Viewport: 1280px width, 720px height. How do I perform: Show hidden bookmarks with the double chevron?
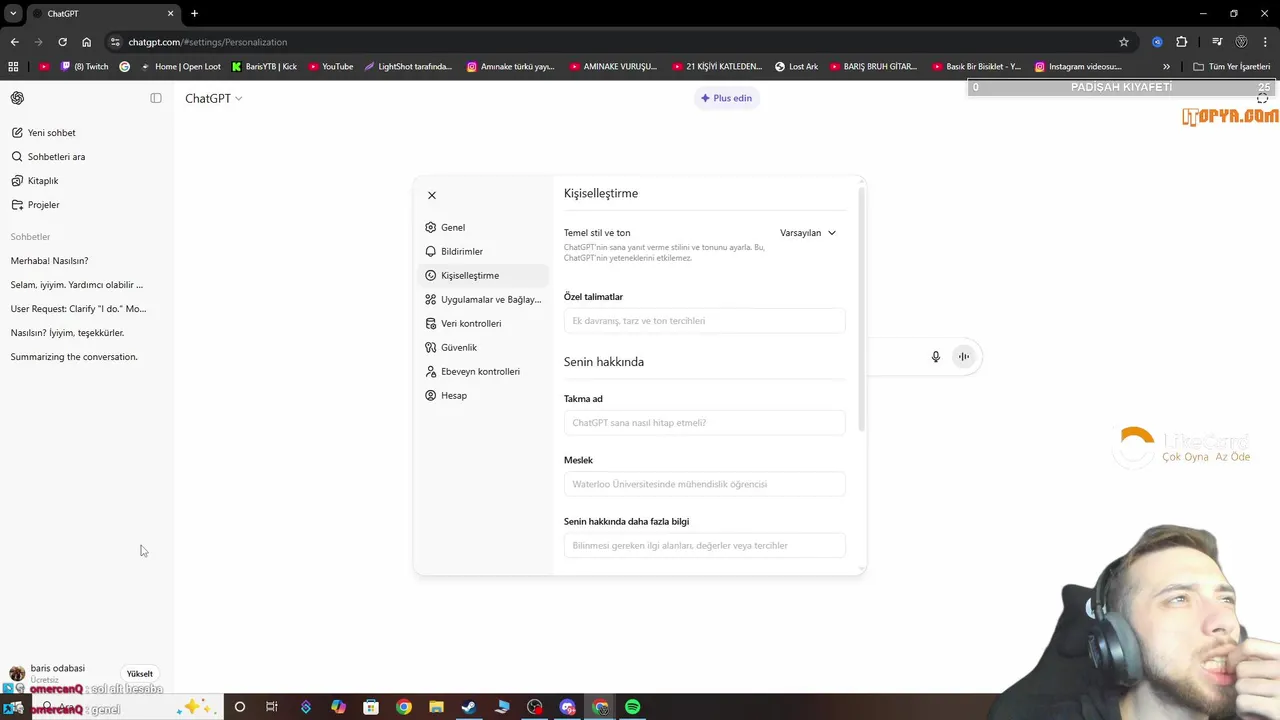coord(1166,67)
